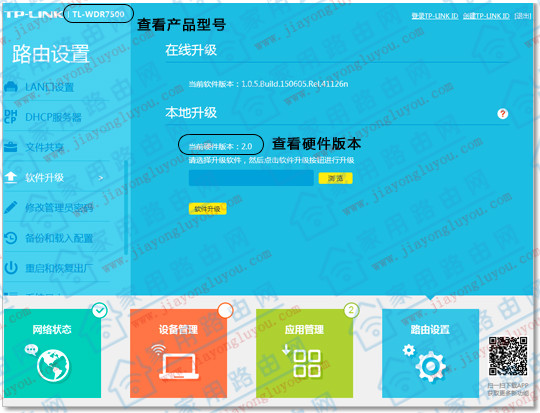The image size is (540, 413).
Task: Click the yellow 软件升级 button
Action: (x=207, y=209)
